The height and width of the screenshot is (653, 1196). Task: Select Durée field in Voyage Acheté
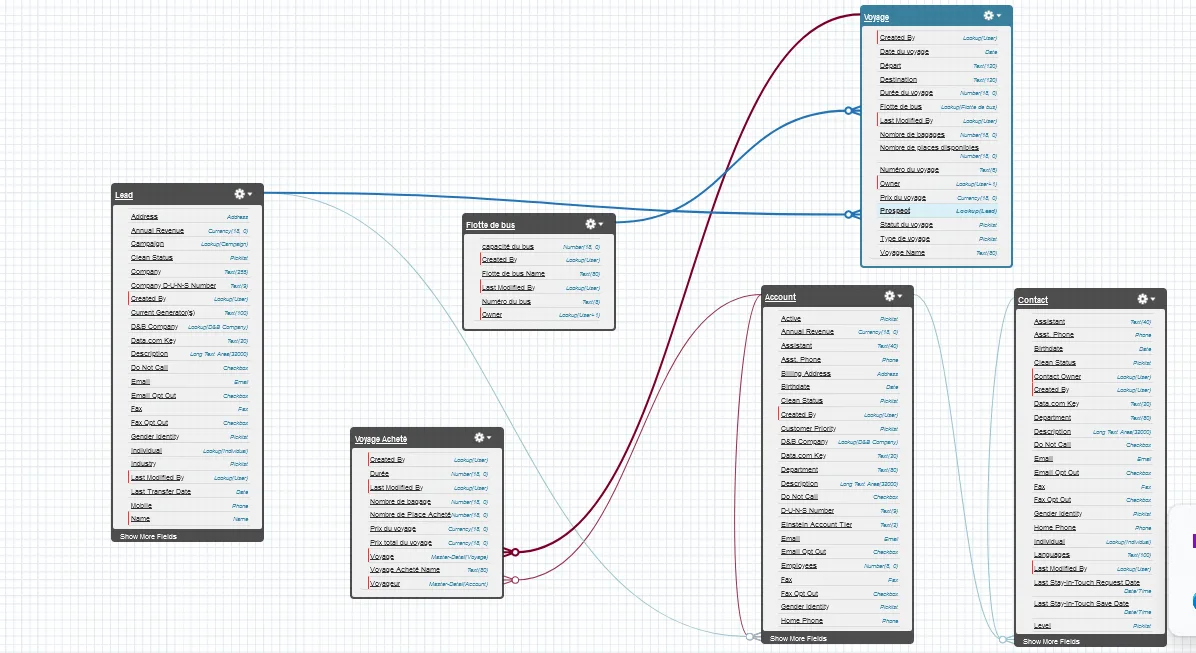[428, 474]
